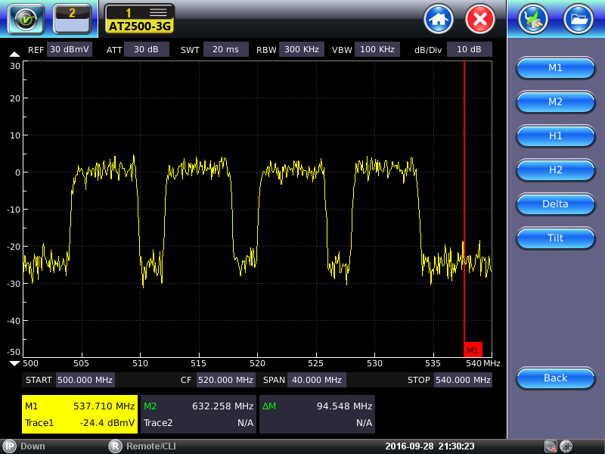Click the red X close icon
605x454 pixels.
tap(481, 18)
